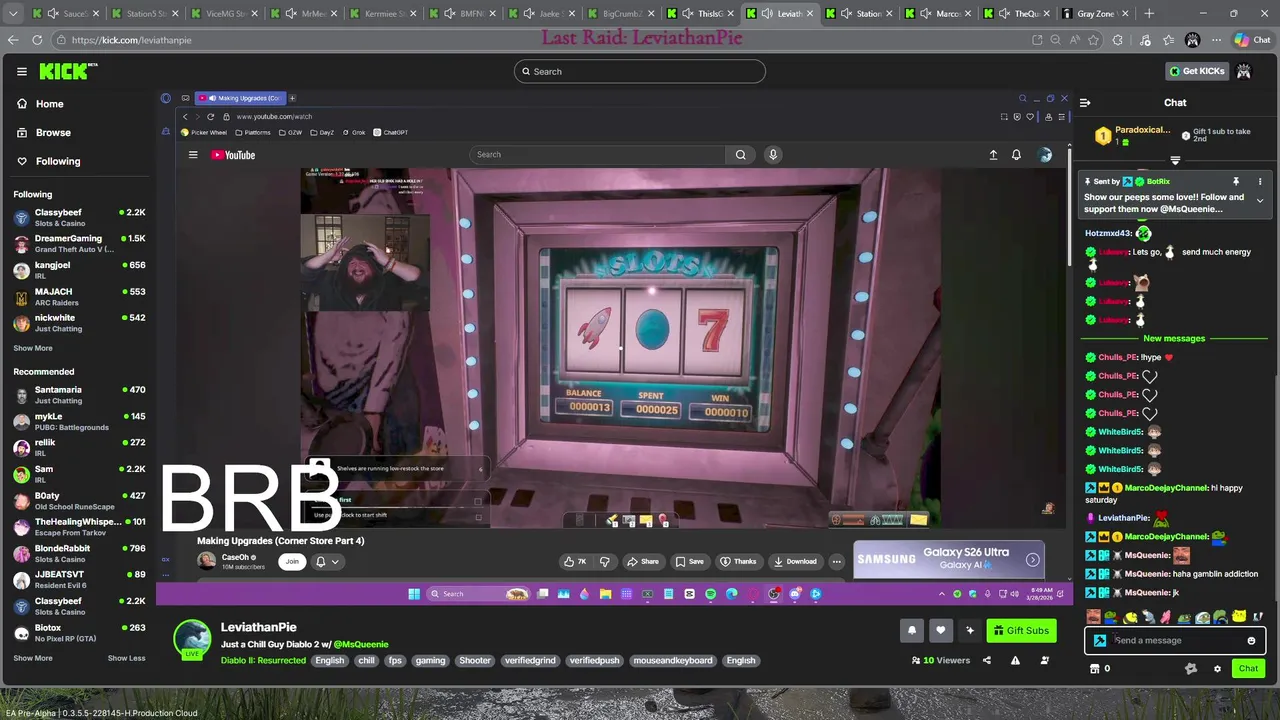
Task: Jump to New messages in chat
Action: tap(1174, 338)
